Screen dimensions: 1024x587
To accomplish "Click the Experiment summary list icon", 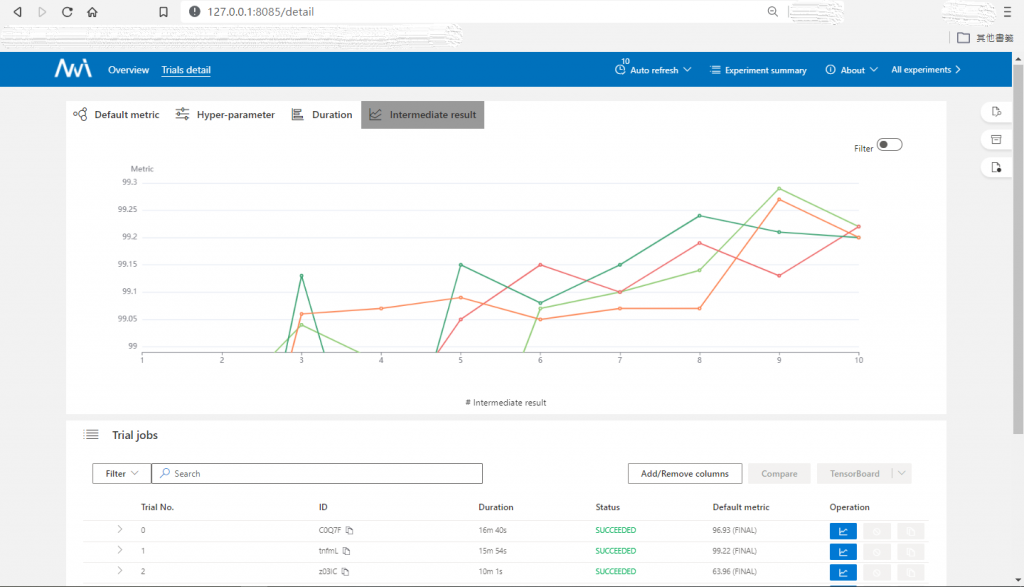I will point(715,69).
